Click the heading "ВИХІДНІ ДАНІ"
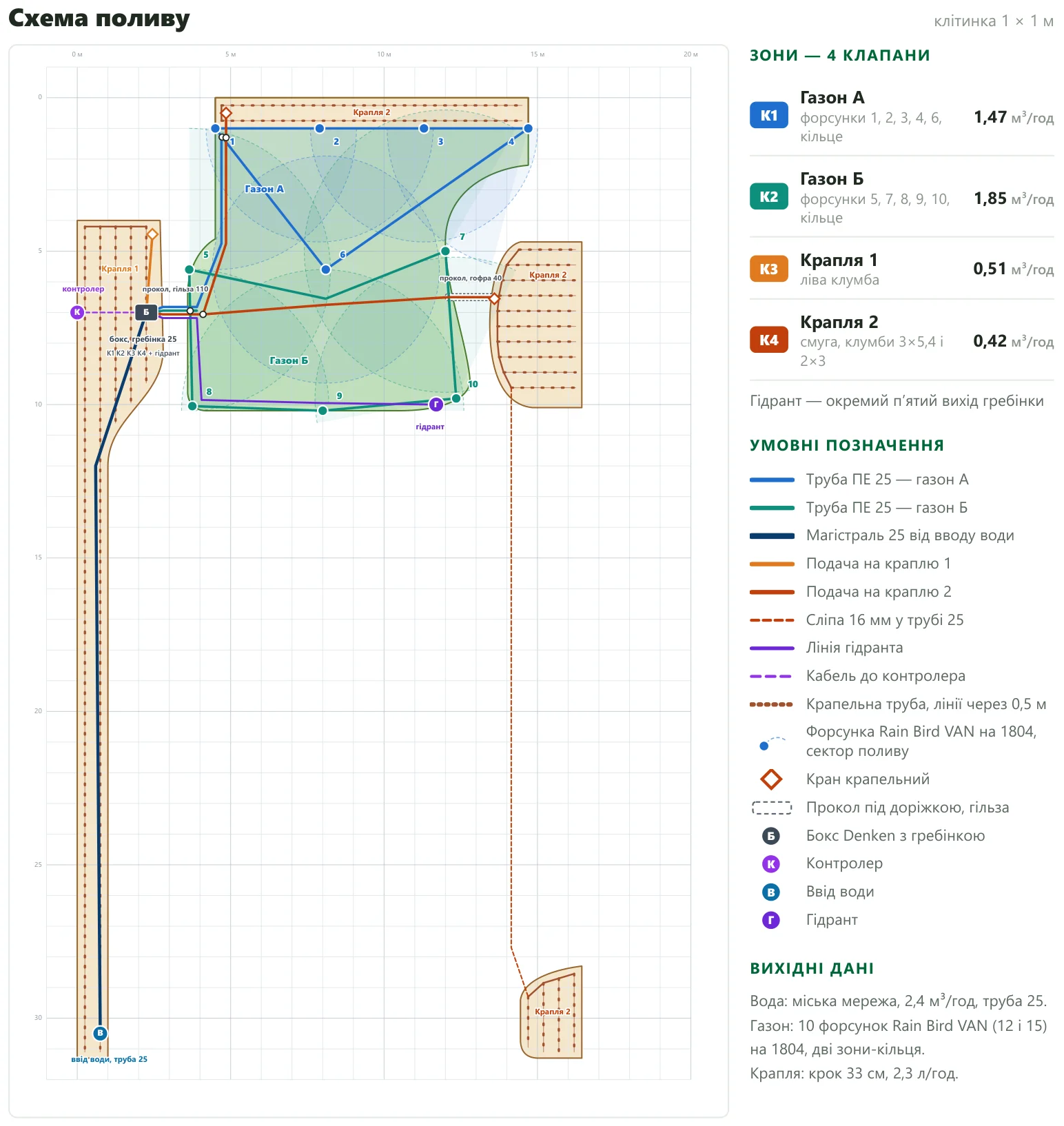1064x1126 pixels. click(x=812, y=968)
